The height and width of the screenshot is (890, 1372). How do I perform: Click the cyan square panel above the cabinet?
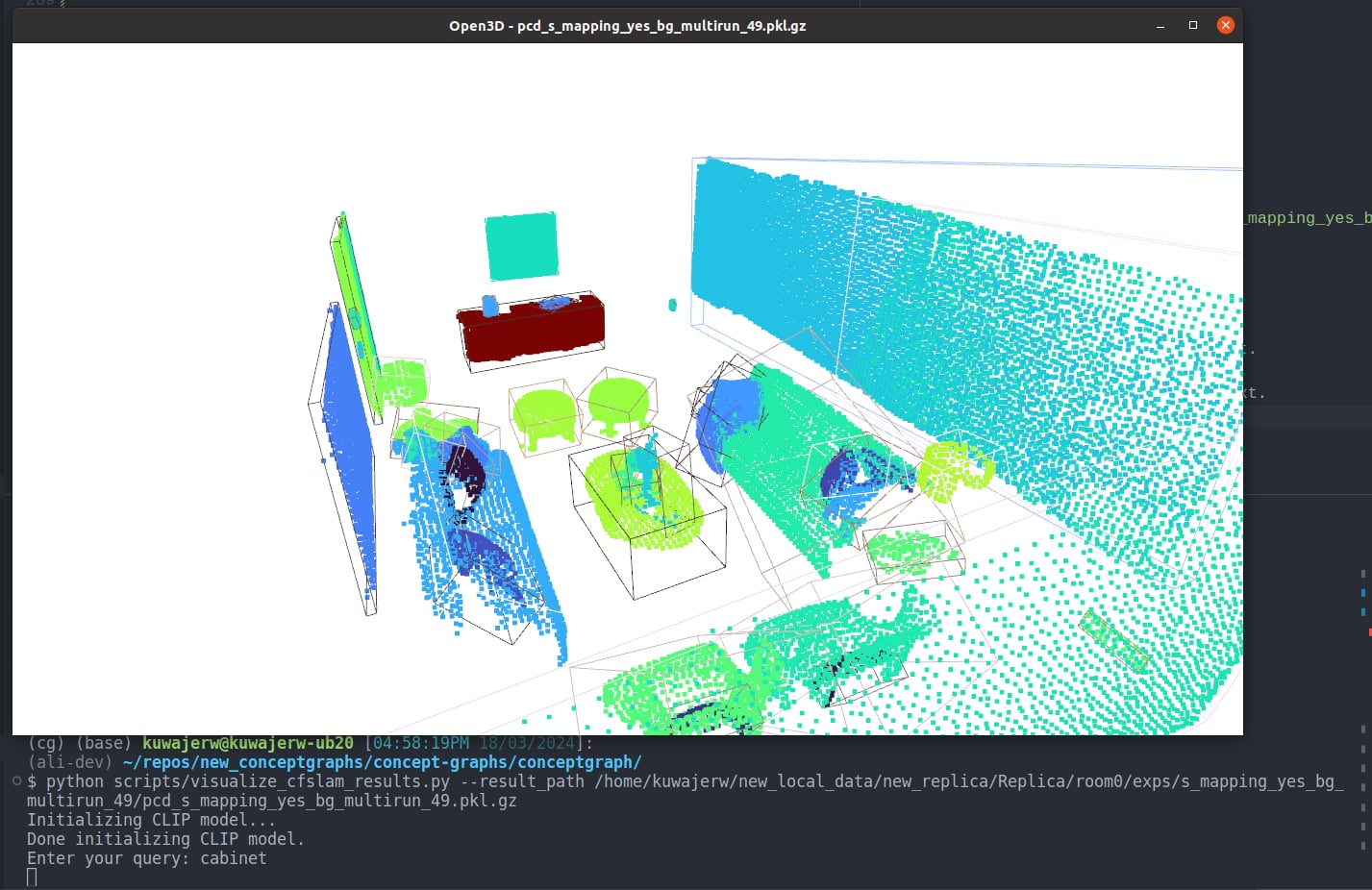point(521,247)
